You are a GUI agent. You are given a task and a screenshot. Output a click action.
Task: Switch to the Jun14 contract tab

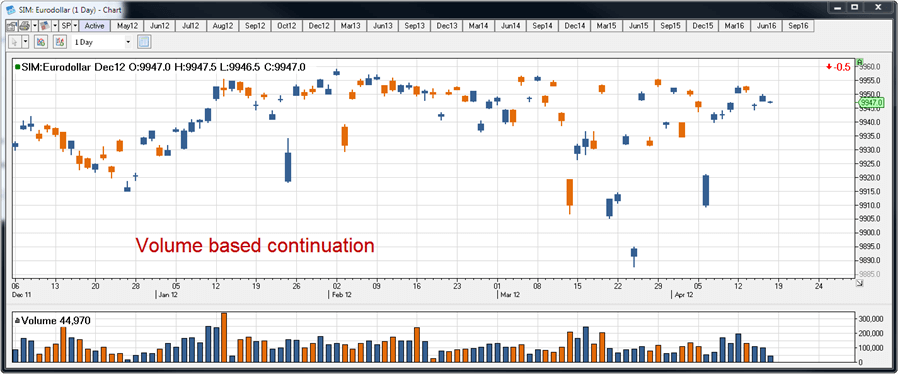click(510, 26)
